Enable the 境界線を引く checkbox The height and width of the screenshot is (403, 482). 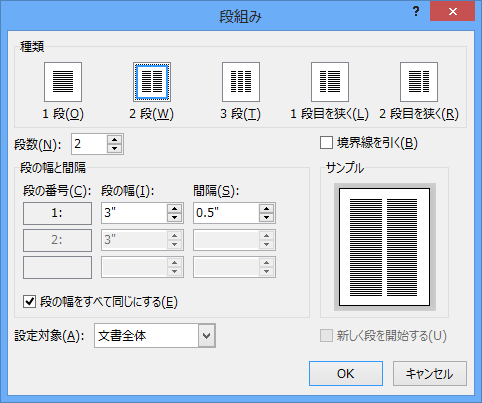click(x=326, y=143)
